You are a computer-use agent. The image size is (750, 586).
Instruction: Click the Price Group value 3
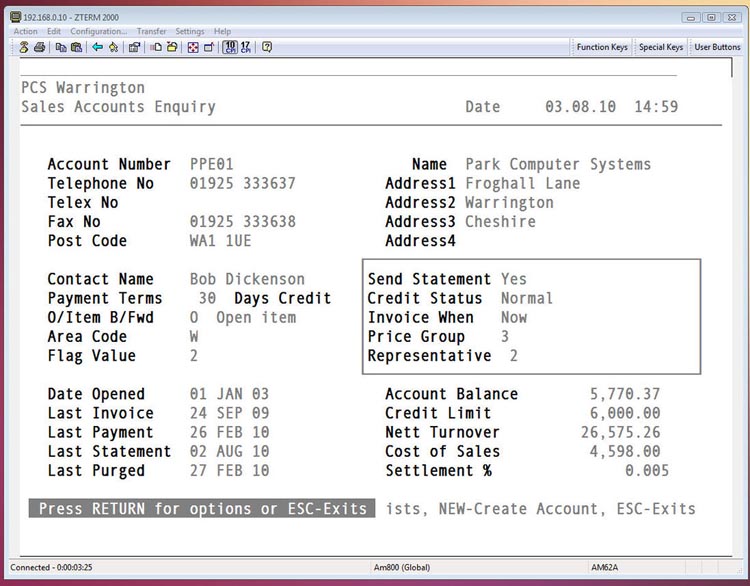coord(505,336)
